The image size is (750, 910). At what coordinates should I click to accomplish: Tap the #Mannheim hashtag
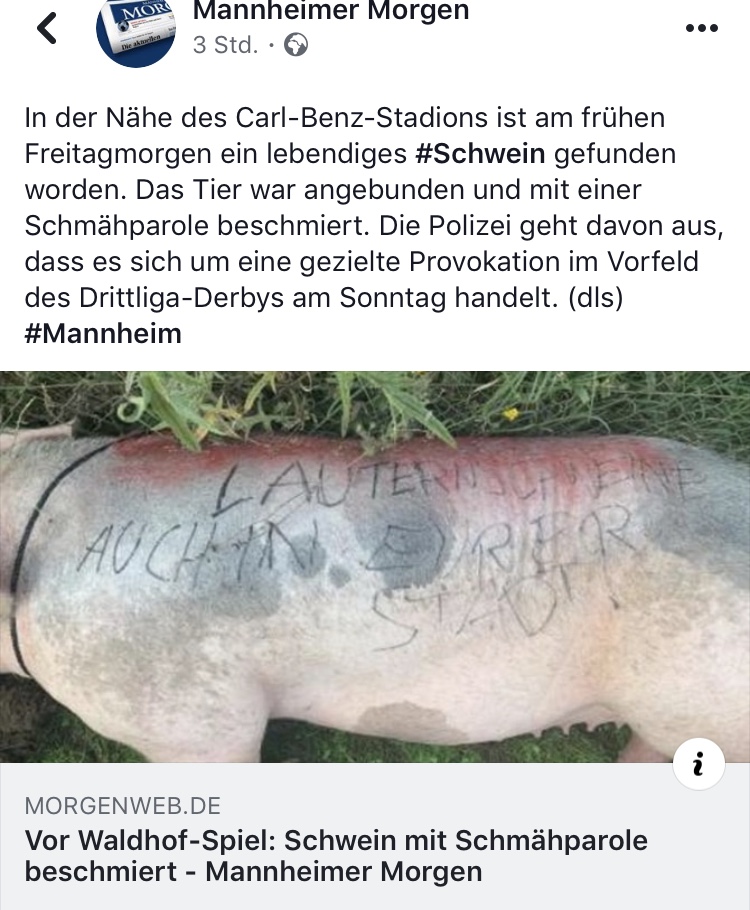point(103,334)
